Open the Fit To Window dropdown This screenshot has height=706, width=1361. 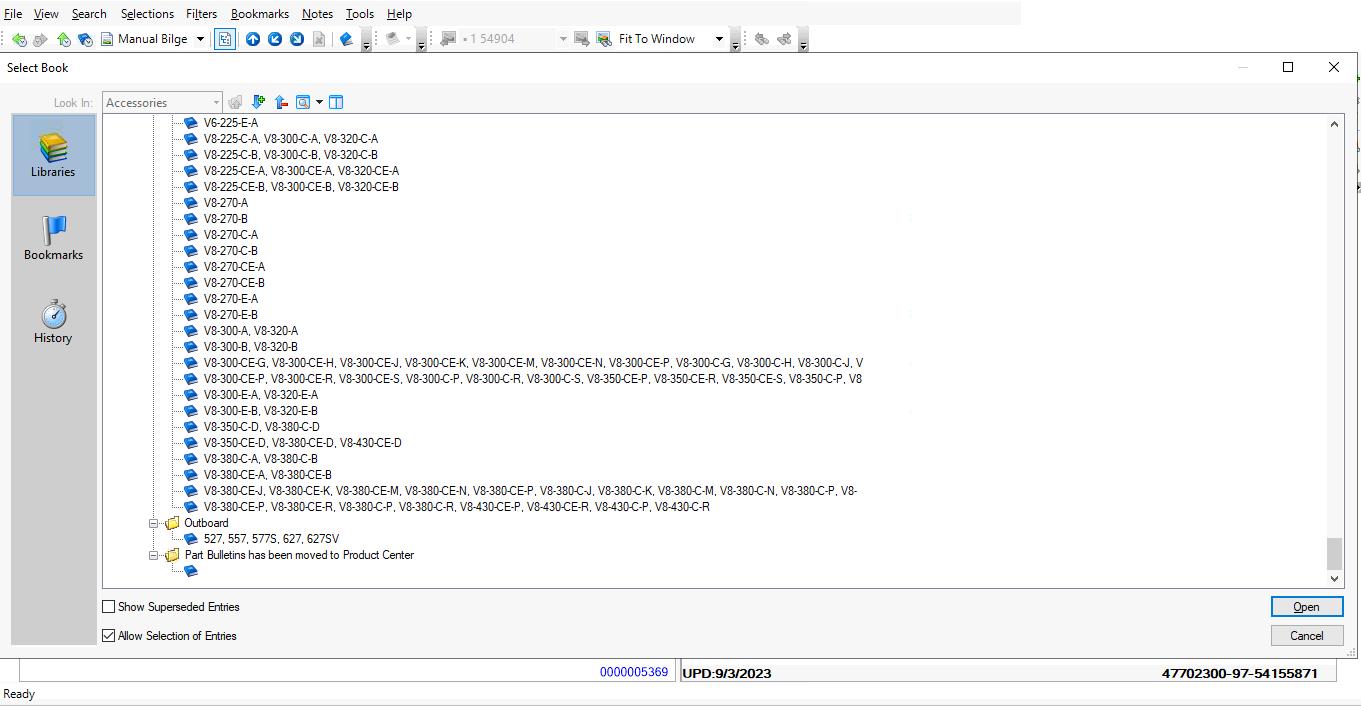tap(718, 39)
